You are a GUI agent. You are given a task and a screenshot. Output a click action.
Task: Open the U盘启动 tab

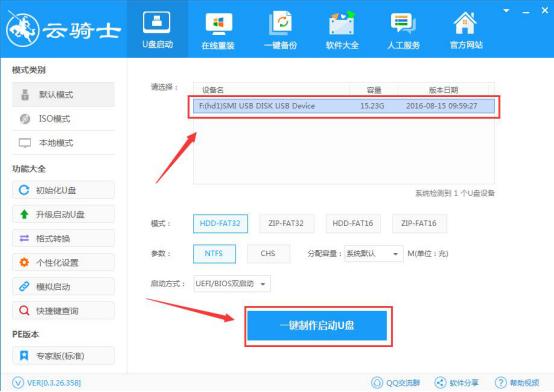(x=157, y=29)
